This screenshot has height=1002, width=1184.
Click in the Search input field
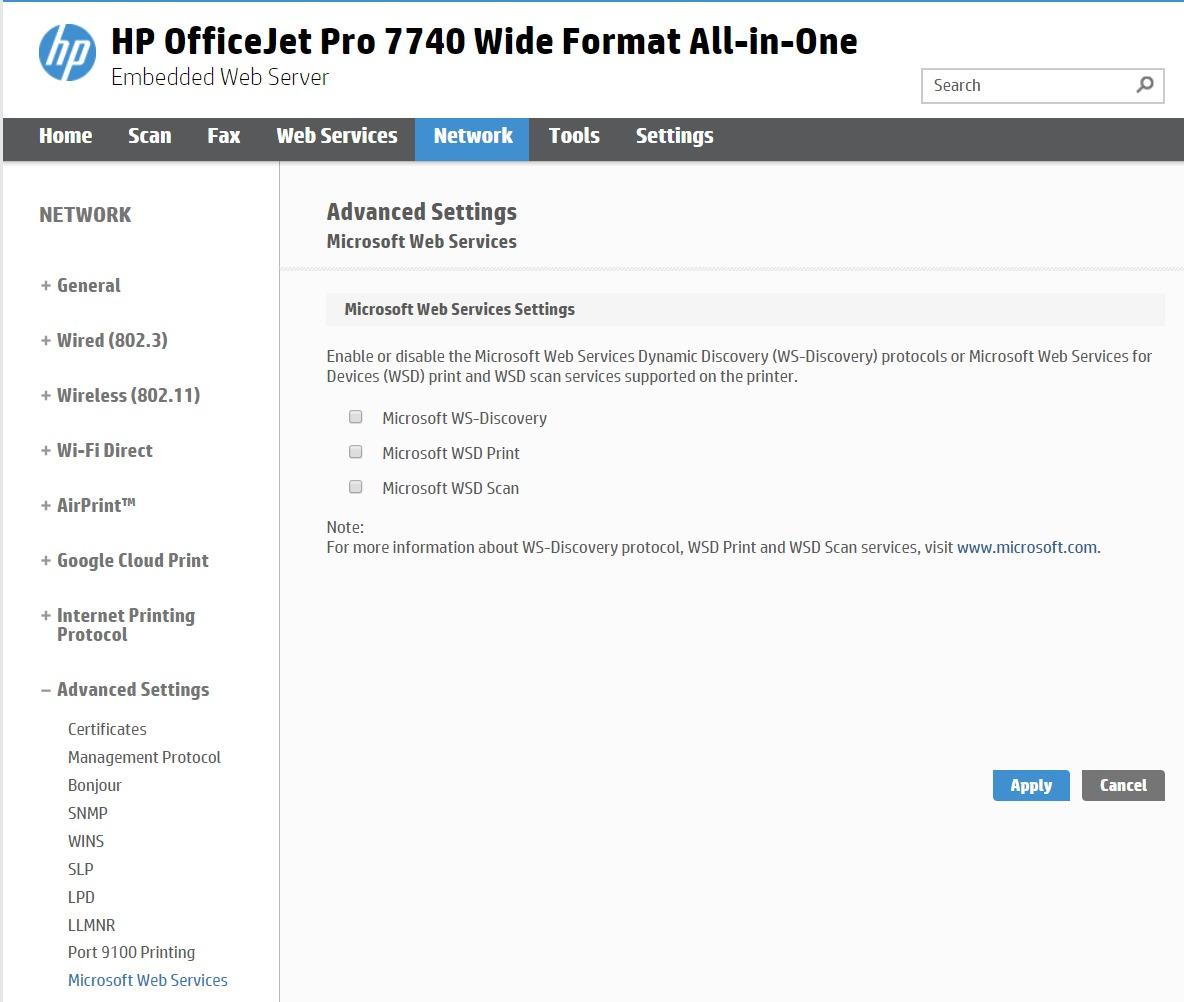[x=1025, y=85]
